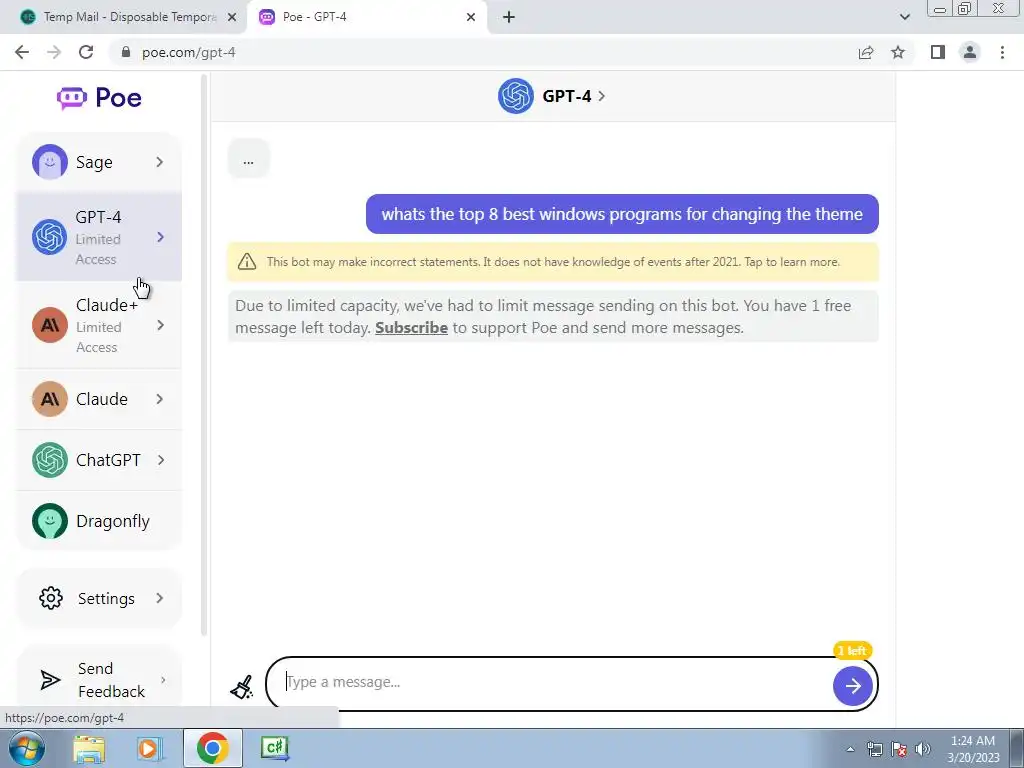Viewport: 1024px width, 768px height.
Task: Clear chat context with broom icon
Action: click(x=242, y=687)
